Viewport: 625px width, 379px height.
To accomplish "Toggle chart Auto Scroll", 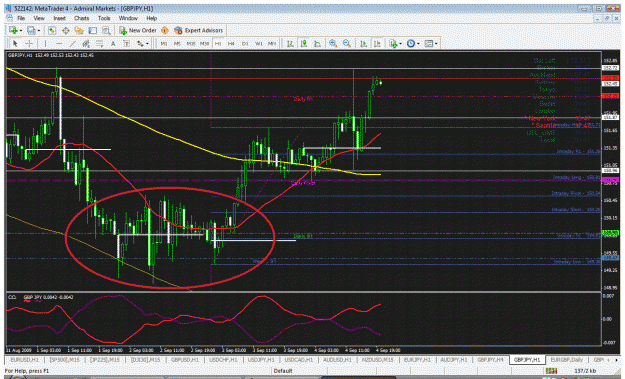I will 364,43.
